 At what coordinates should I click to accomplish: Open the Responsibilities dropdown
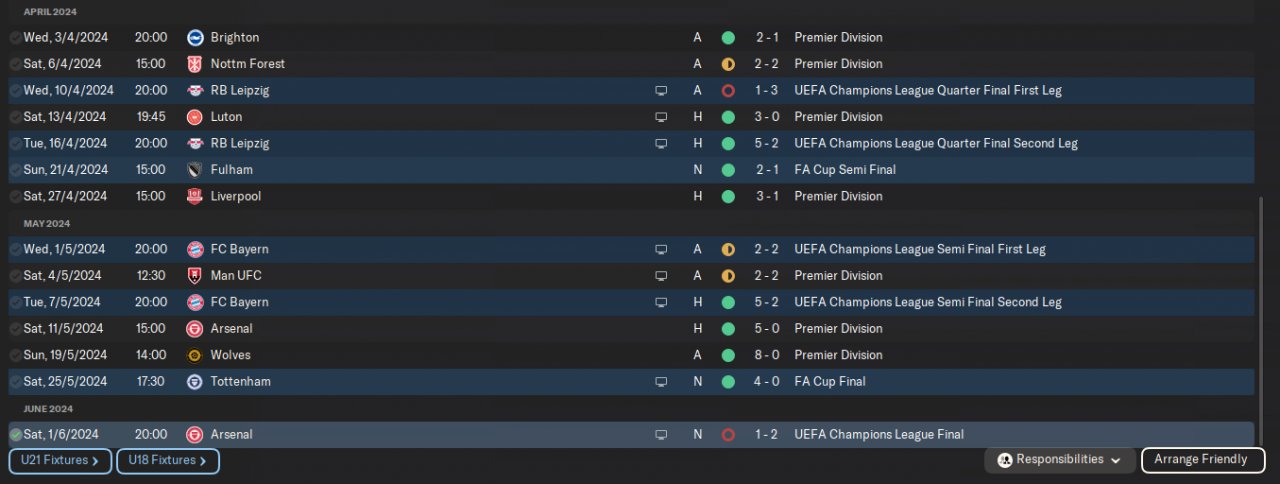pyautogui.click(x=1059, y=460)
